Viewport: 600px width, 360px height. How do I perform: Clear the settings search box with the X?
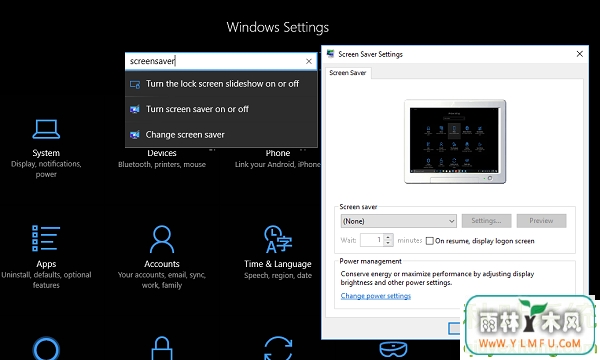click(x=309, y=61)
